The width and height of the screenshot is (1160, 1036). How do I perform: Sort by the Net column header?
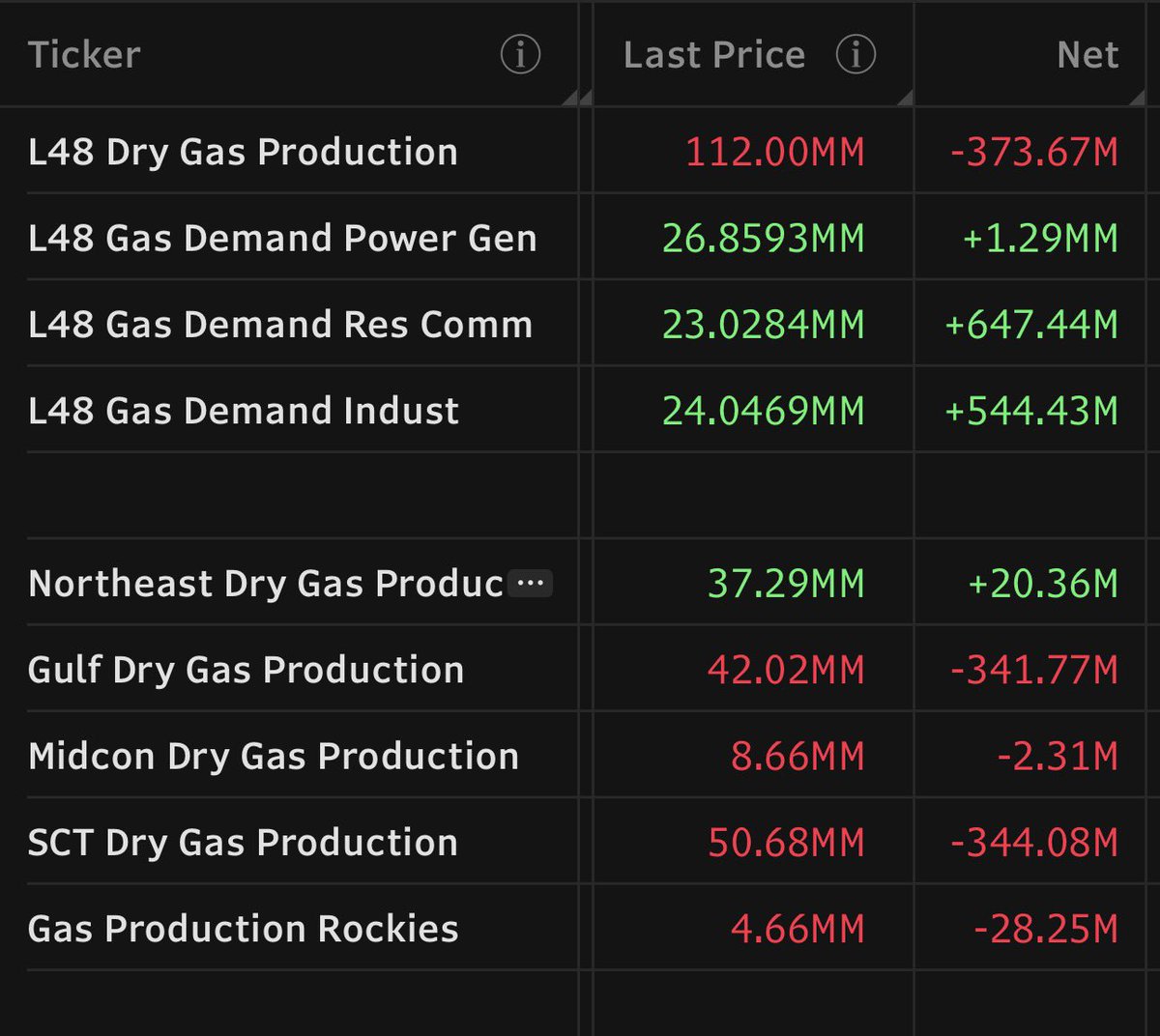click(1087, 55)
